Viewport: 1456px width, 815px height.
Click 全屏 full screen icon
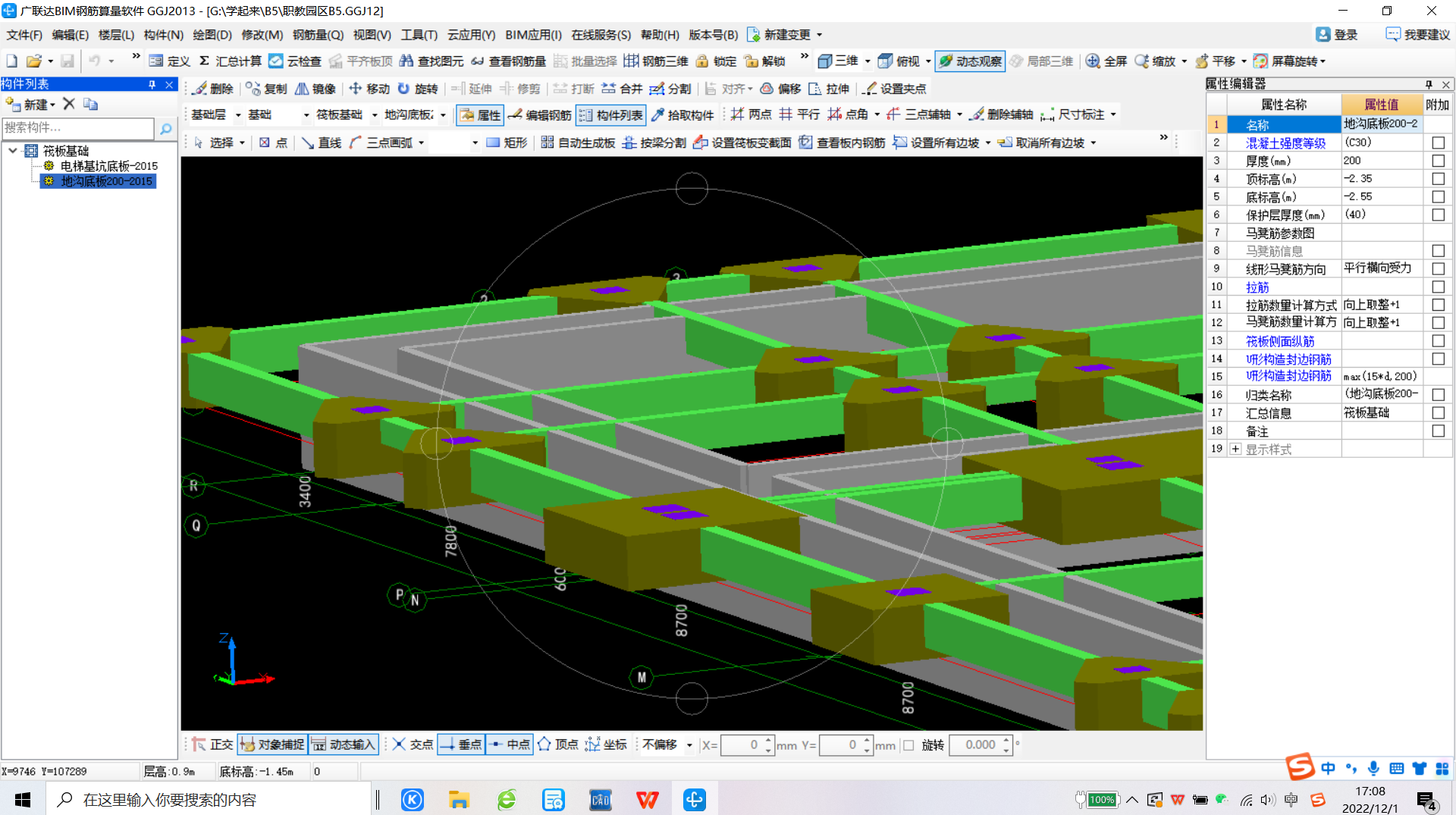click(x=1093, y=61)
